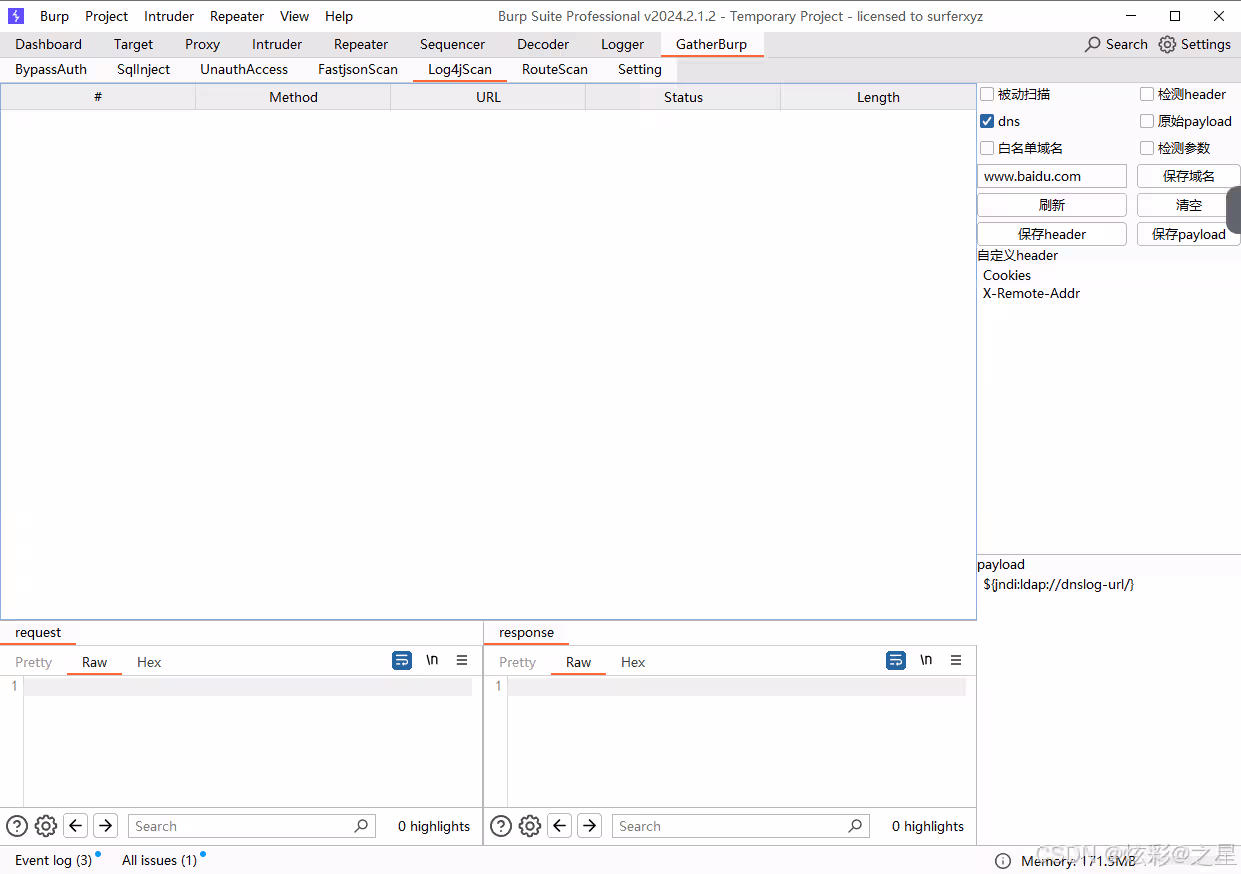Open search settings gear in request panel
The width and height of the screenshot is (1241, 874).
pos(46,826)
